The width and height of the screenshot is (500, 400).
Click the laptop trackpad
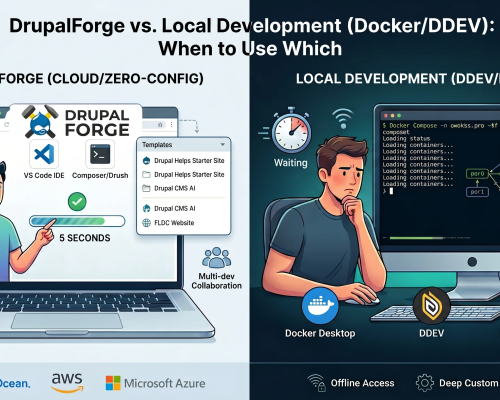pyautogui.click(x=68, y=321)
